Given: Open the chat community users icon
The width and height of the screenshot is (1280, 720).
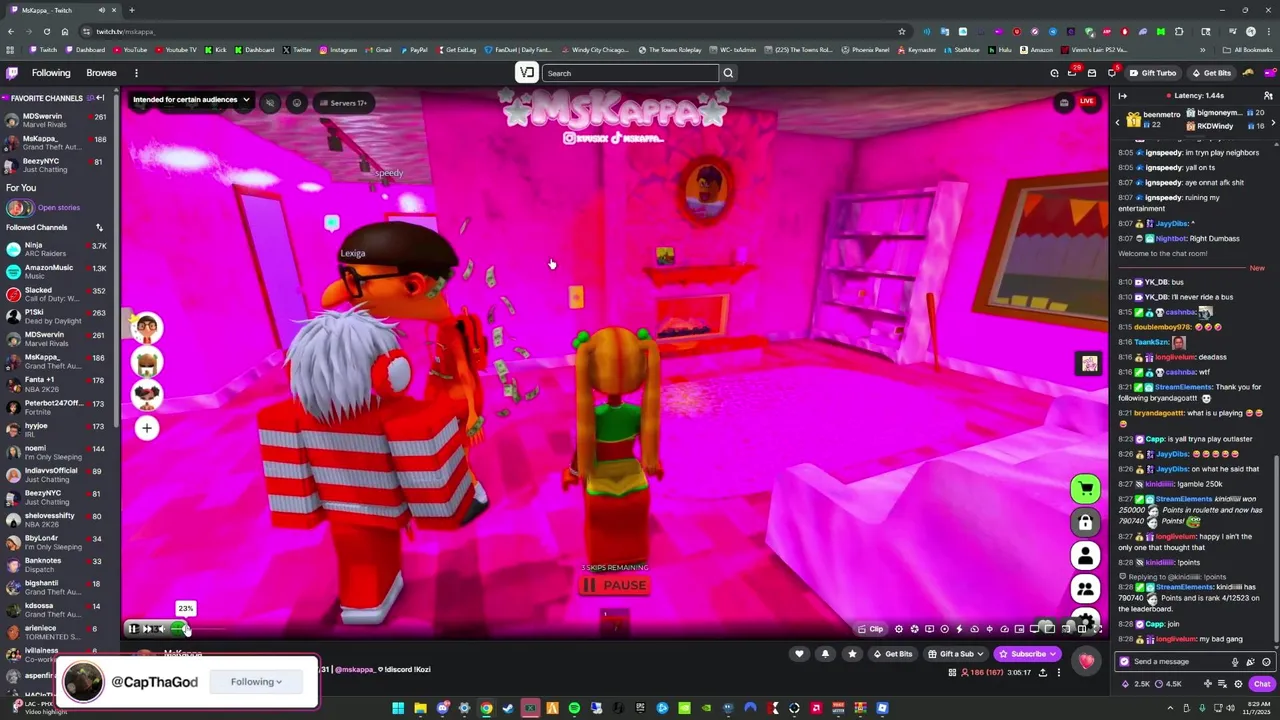Looking at the screenshot, I should tap(1268, 96).
